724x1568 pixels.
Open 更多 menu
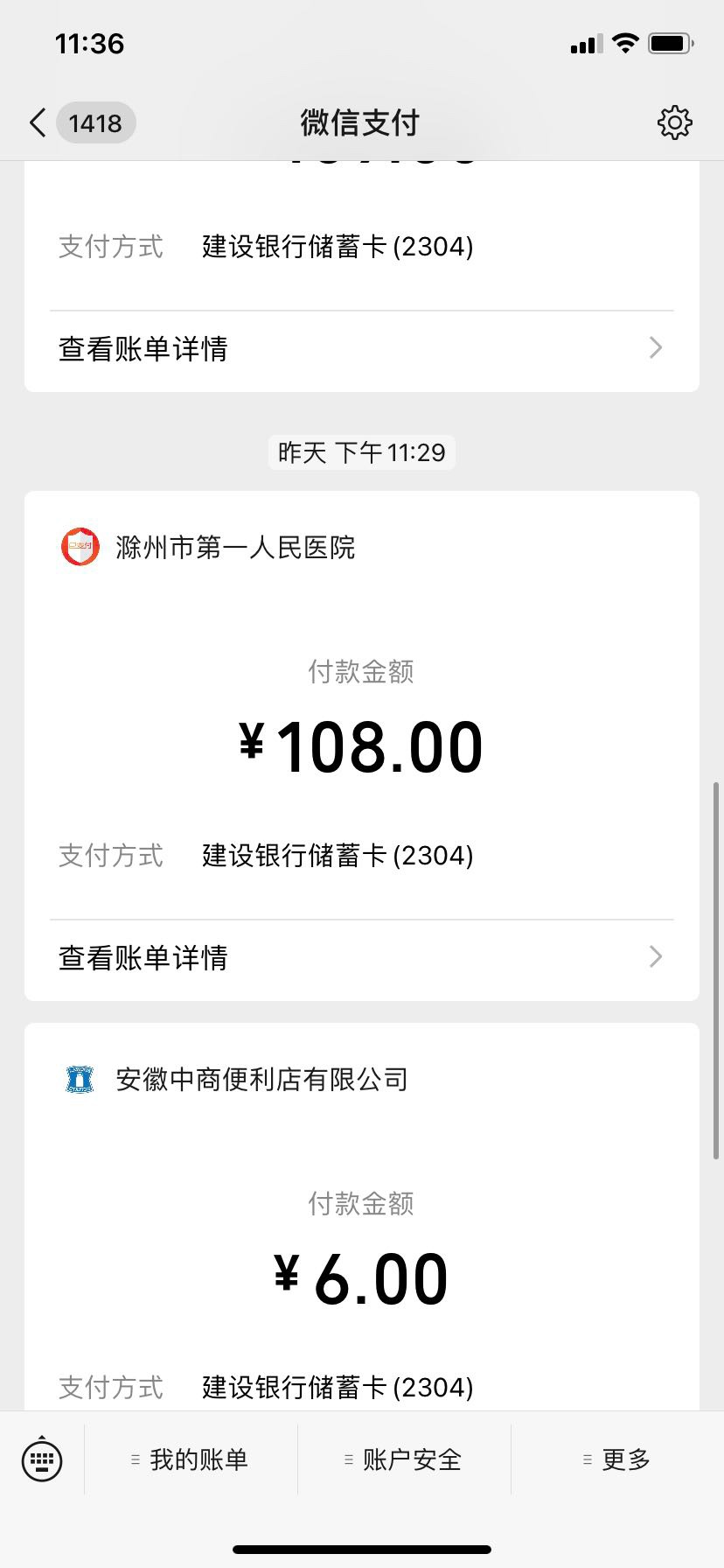pos(617,1459)
